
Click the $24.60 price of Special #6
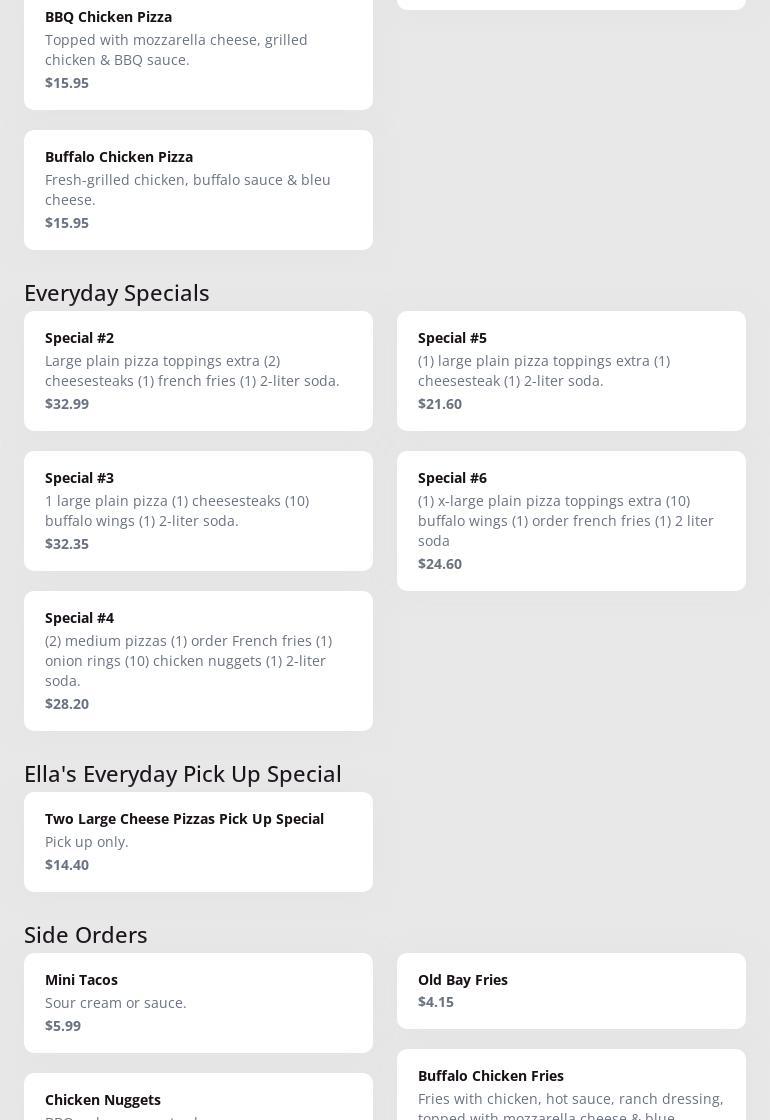[x=440, y=564]
